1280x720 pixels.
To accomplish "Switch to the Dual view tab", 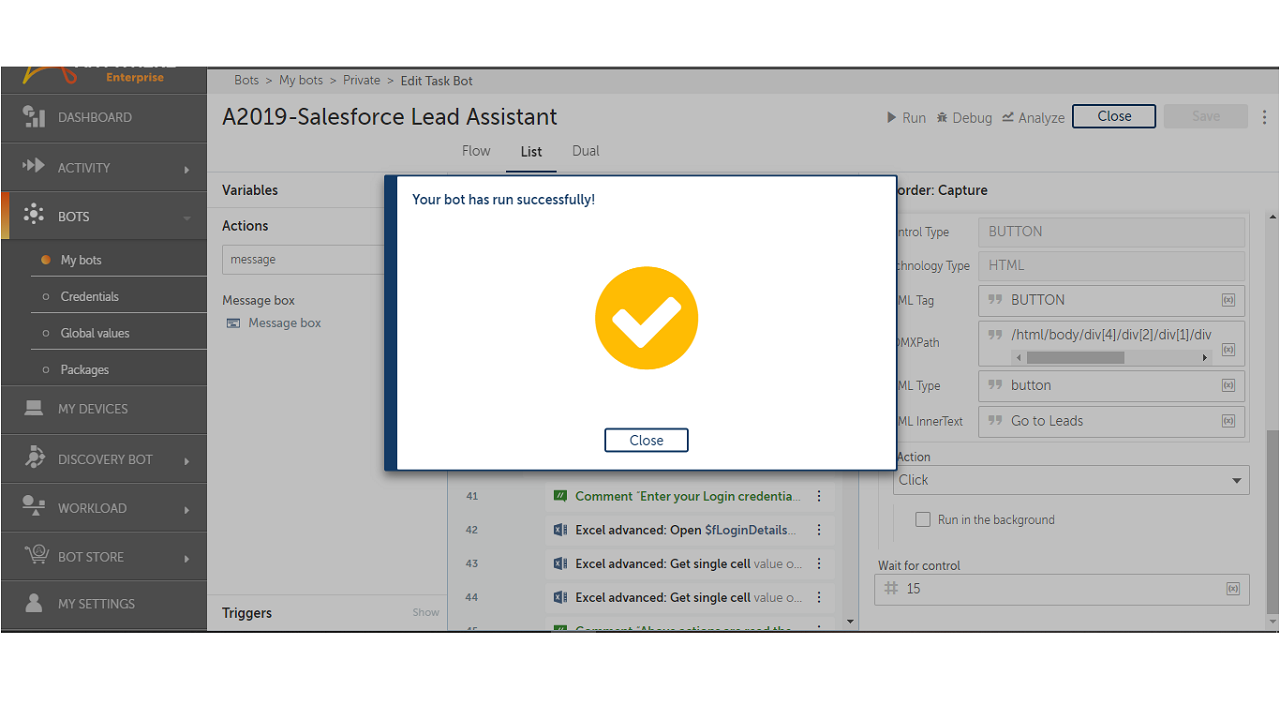I will [x=585, y=151].
